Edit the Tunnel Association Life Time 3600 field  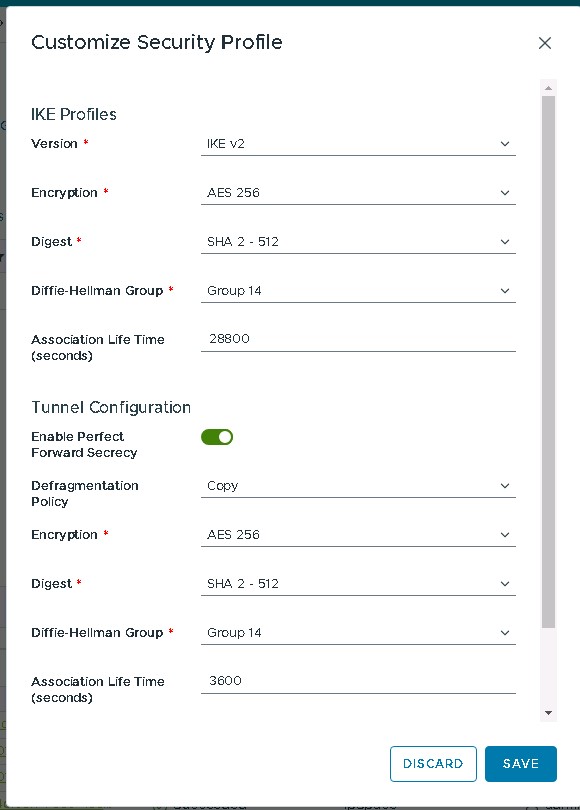(x=358, y=681)
